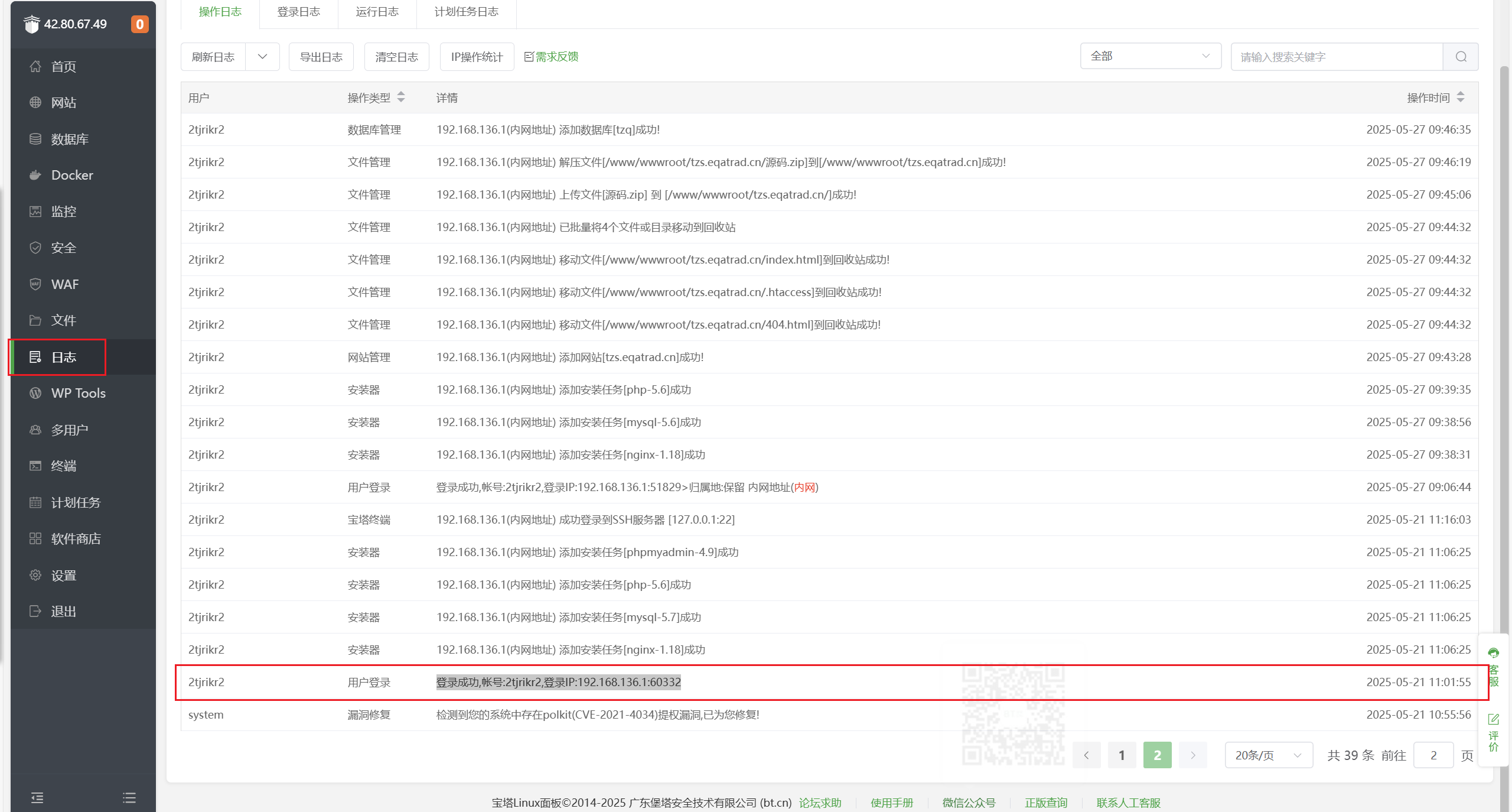
Task: Open the 全部 filter dropdown
Action: pyautogui.click(x=1150, y=56)
